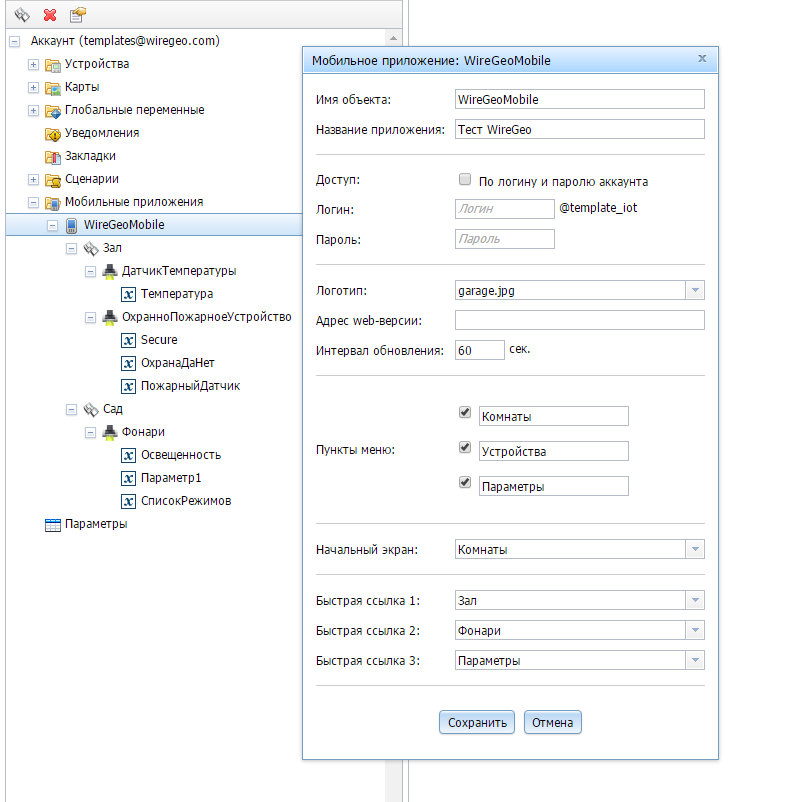Click the Карты folder icon
The image size is (804, 802).
tap(53, 88)
